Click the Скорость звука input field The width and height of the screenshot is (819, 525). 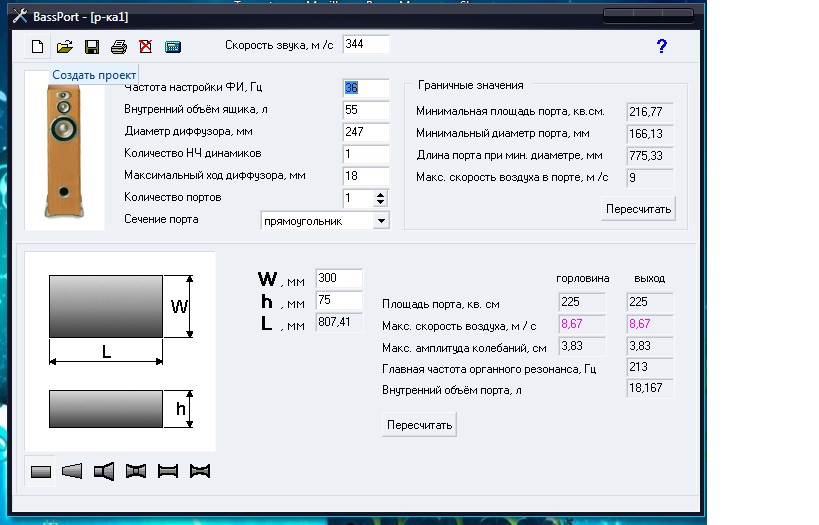(x=365, y=45)
